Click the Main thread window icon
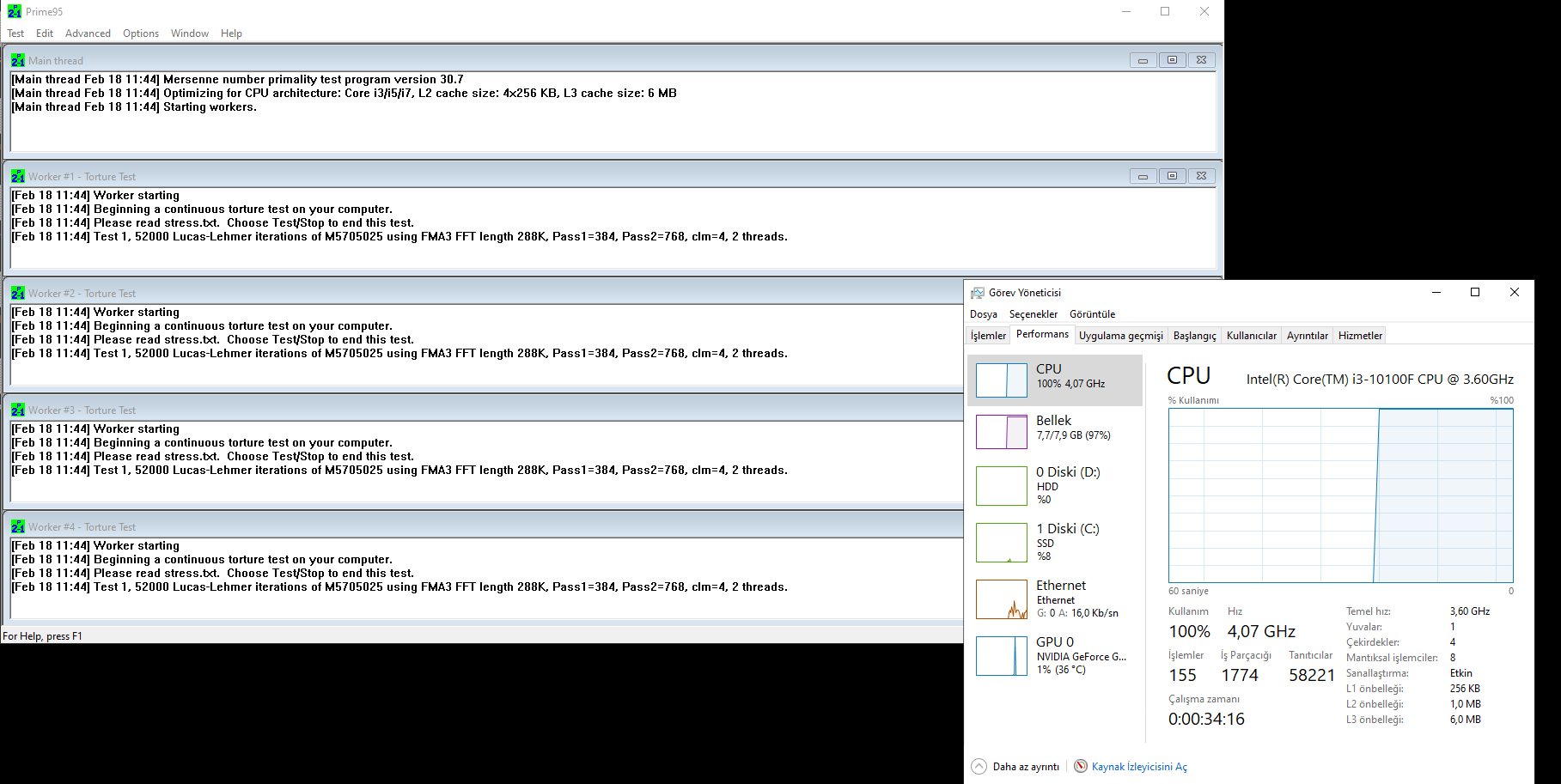1561x784 pixels. coord(18,60)
